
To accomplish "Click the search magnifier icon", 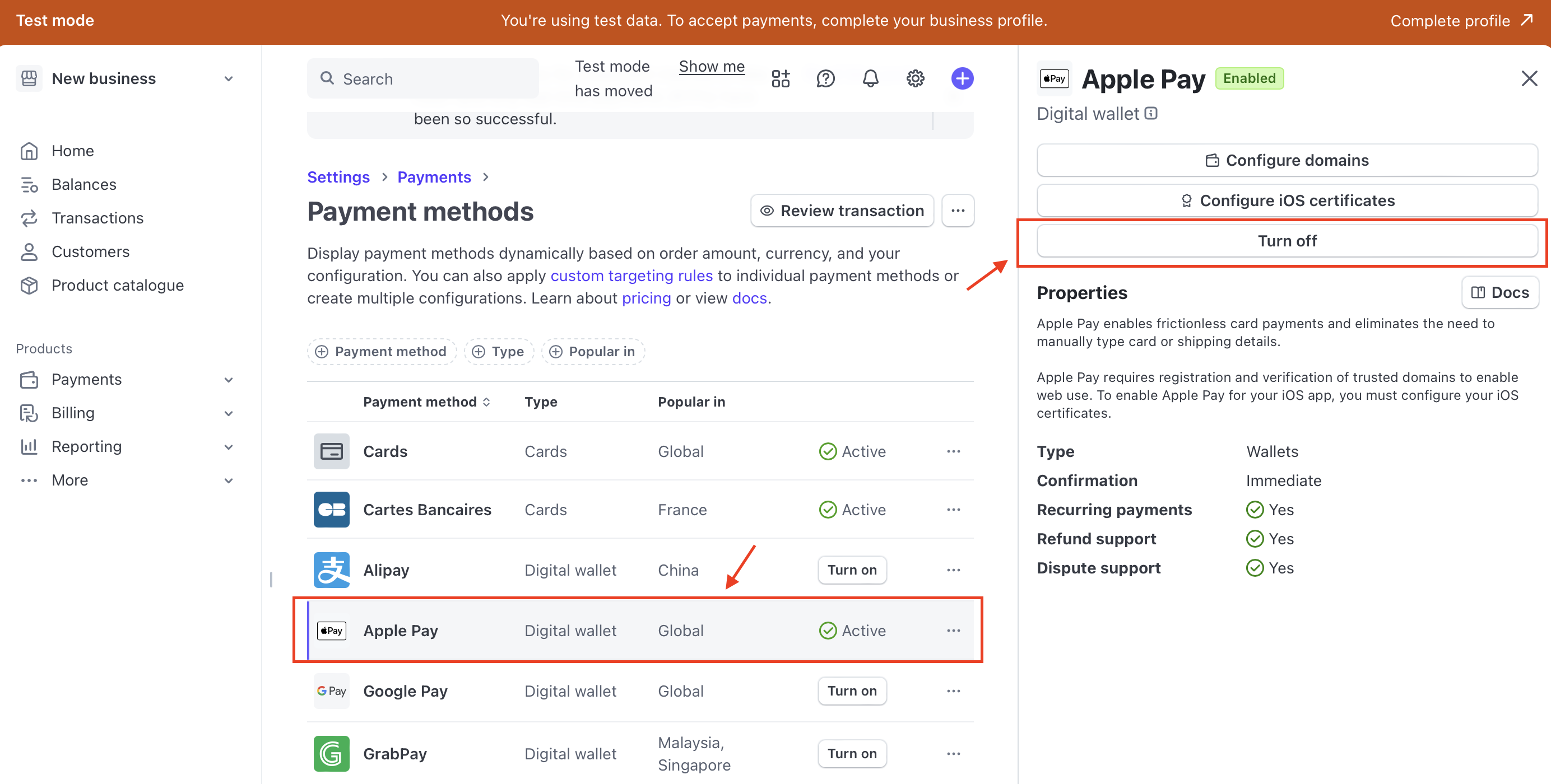I will tap(327, 78).
